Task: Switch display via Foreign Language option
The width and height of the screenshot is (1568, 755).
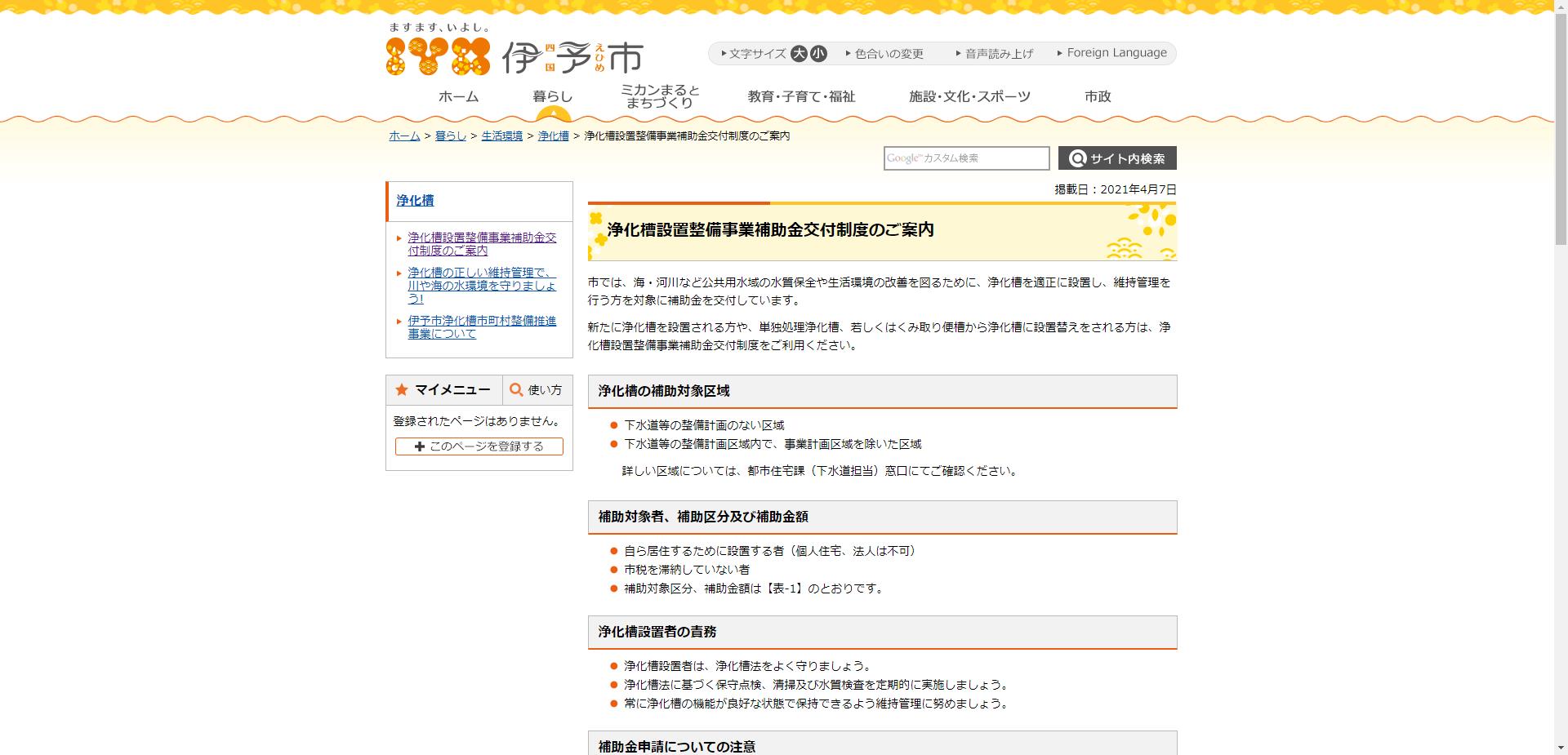Action: 1114,52
